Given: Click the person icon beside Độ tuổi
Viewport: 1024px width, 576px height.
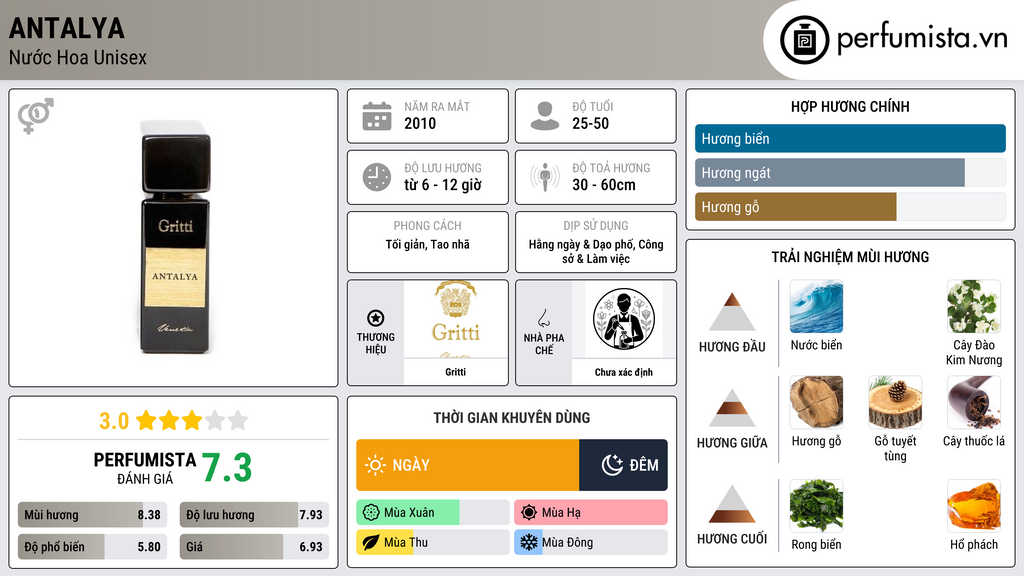Looking at the screenshot, I should tap(545, 116).
